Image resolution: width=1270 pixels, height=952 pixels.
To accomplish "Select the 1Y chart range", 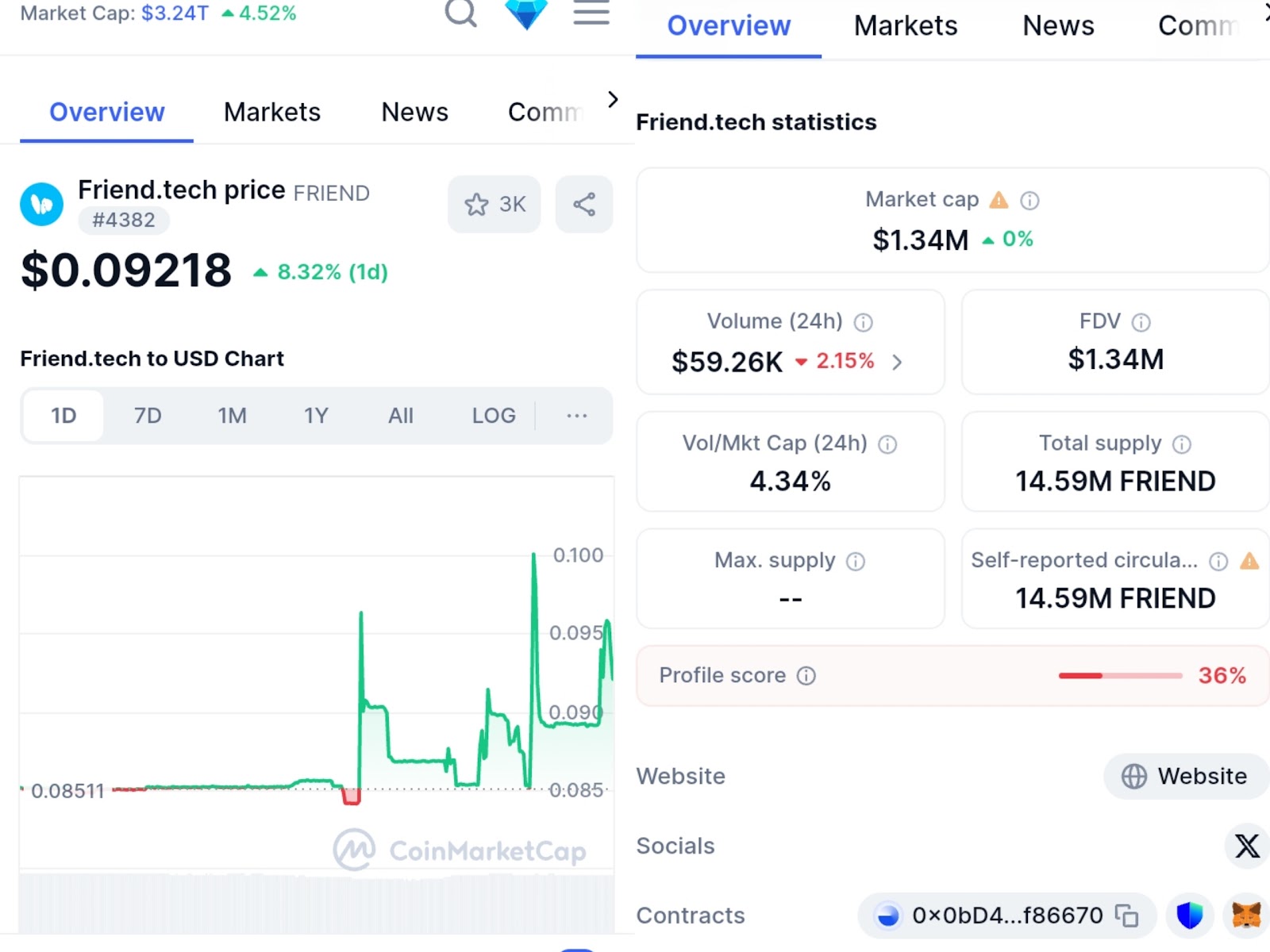I will (x=316, y=416).
